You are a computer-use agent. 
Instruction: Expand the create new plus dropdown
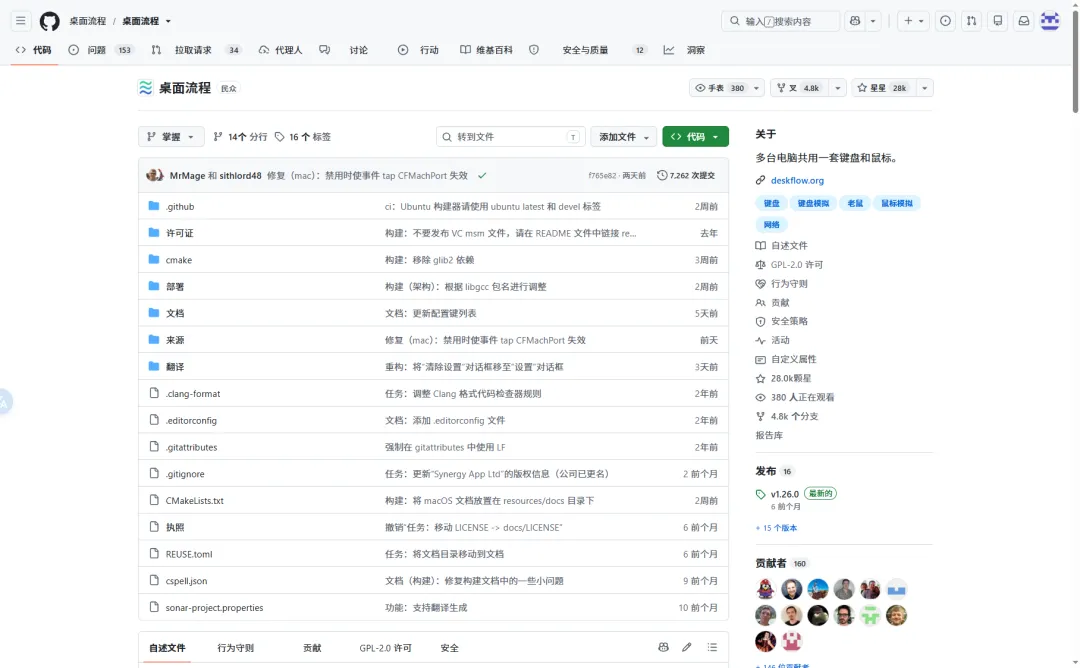click(x=914, y=21)
